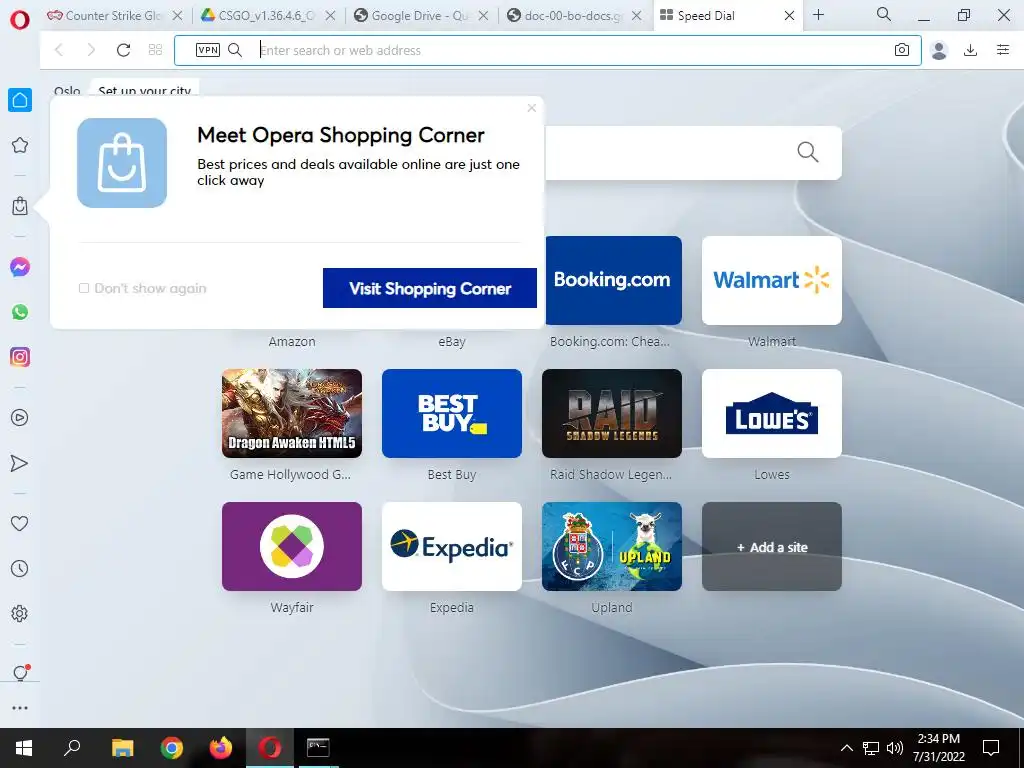Open the Dragon Awaken HTML5 tile
The width and height of the screenshot is (1024, 768).
[x=292, y=413]
